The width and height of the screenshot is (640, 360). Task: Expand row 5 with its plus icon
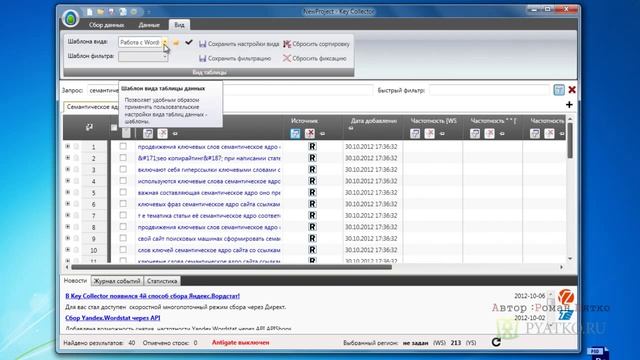point(68,192)
